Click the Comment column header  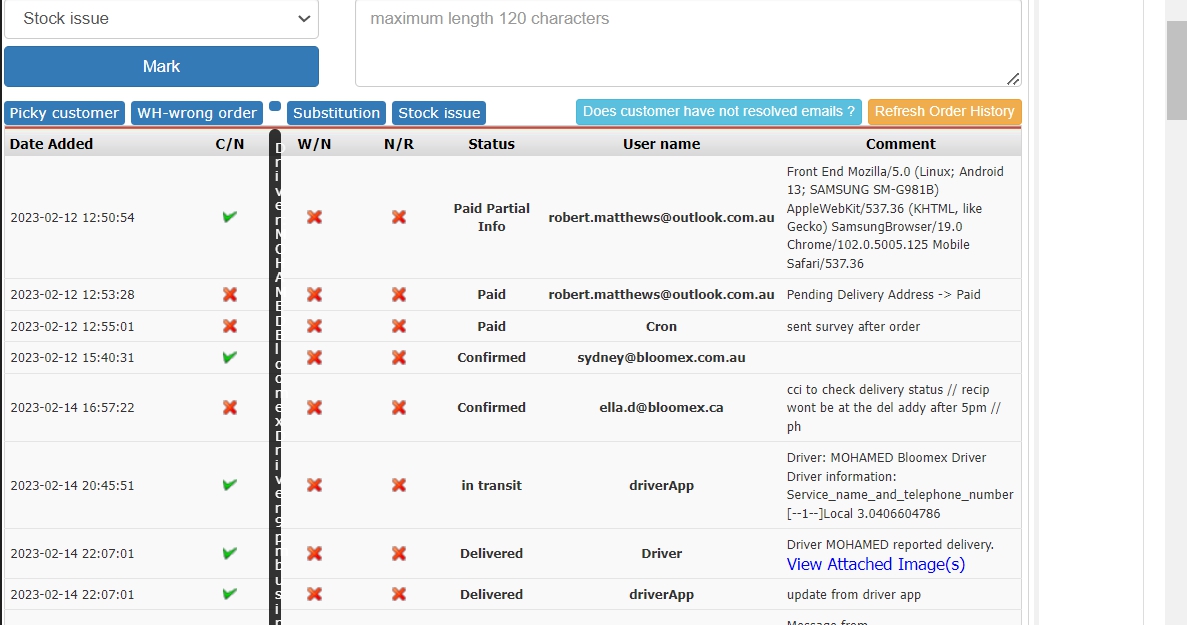[x=901, y=144]
